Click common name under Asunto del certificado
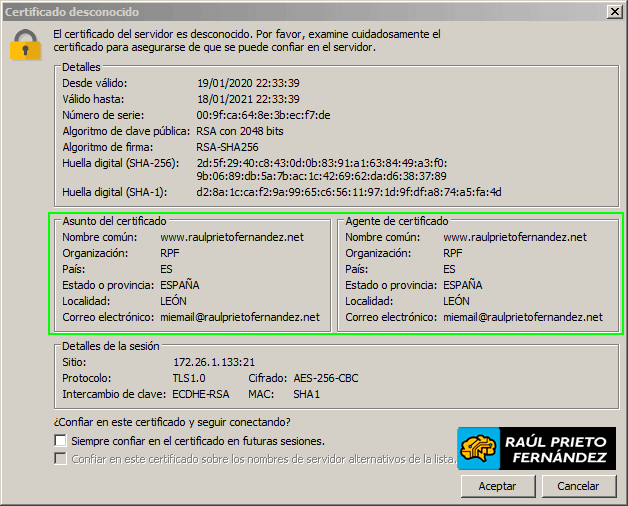628x506 pixels. tap(231, 237)
